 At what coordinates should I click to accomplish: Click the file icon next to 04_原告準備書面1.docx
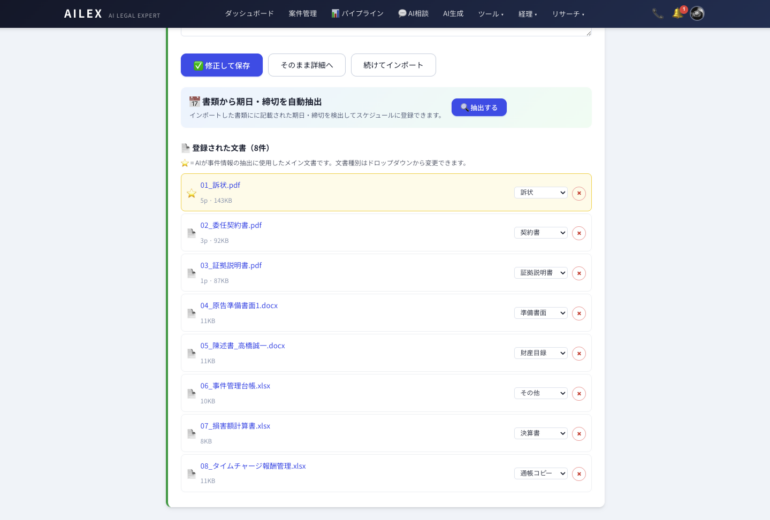(191, 313)
